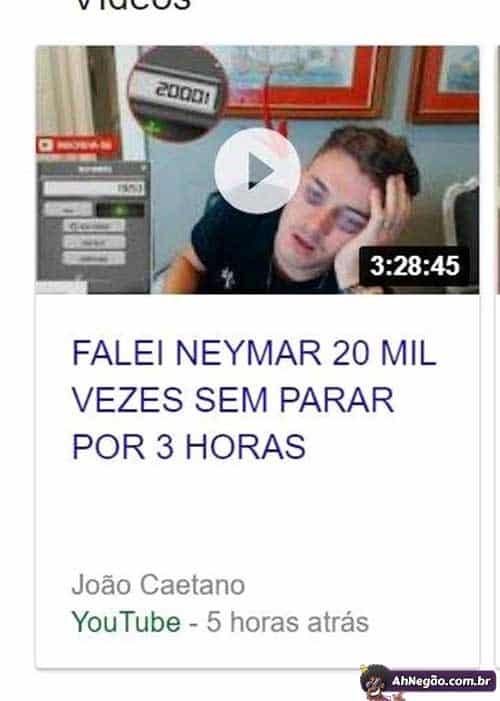Screen dimensions: 500x701
Task: Click the 5 horas atrás timestamp
Action: click(x=288, y=622)
